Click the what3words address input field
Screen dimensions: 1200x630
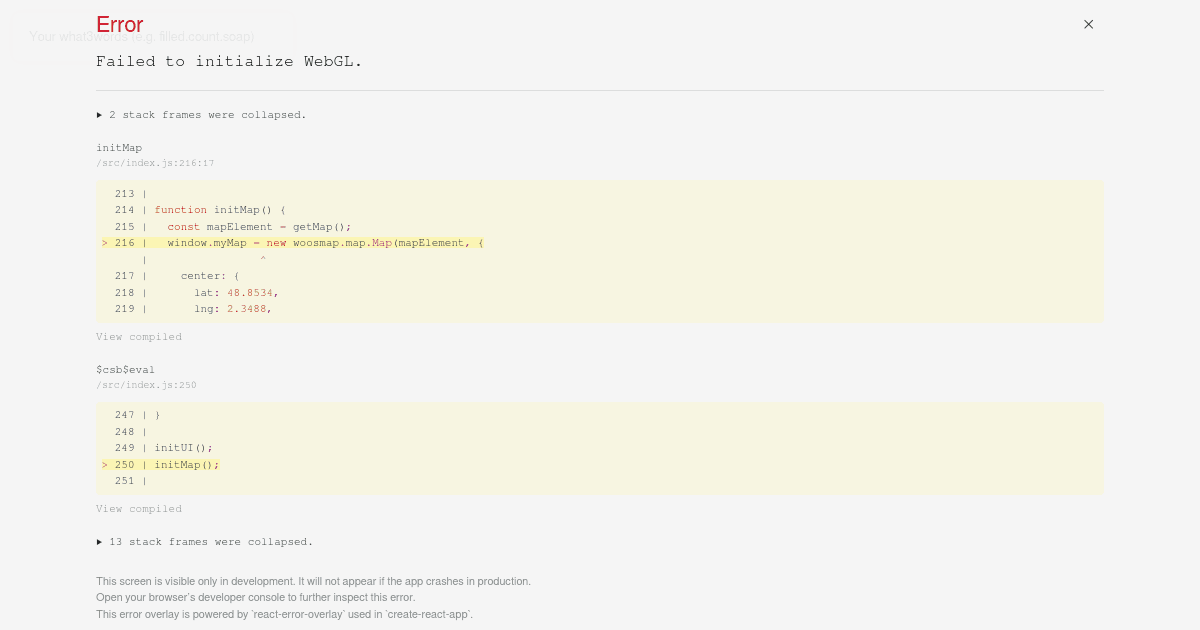(150, 36)
